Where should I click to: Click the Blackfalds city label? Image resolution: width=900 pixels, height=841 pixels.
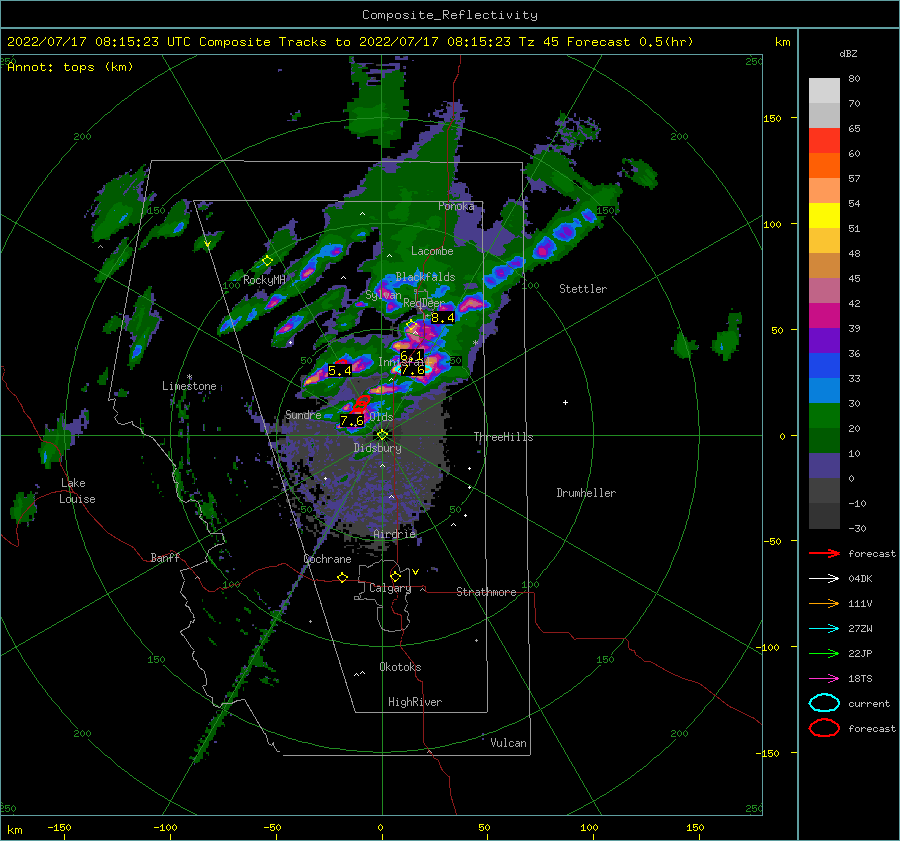pos(425,277)
